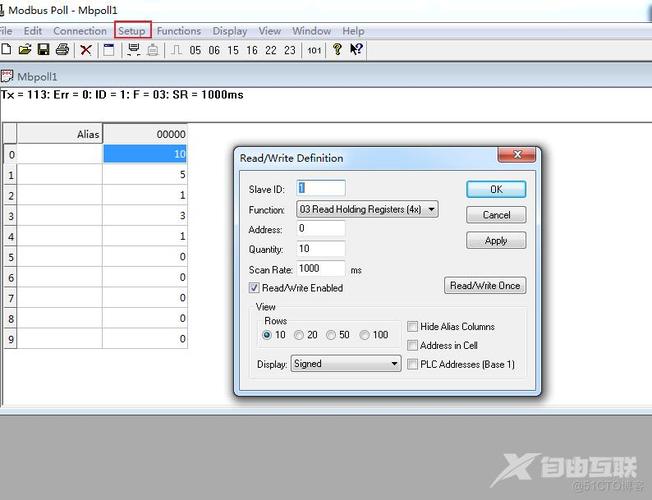The height and width of the screenshot is (500, 652).
Task: Click row header 2
Action: click(x=10, y=196)
